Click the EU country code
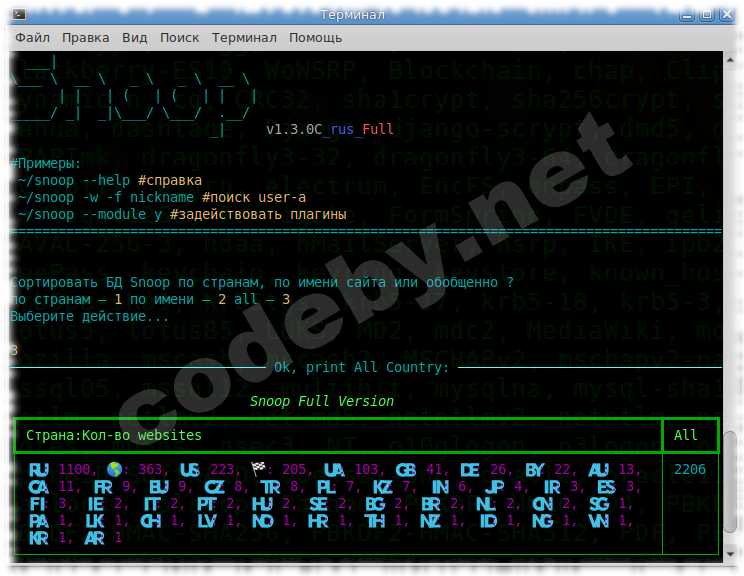This screenshot has height=576, width=744. coord(158,487)
